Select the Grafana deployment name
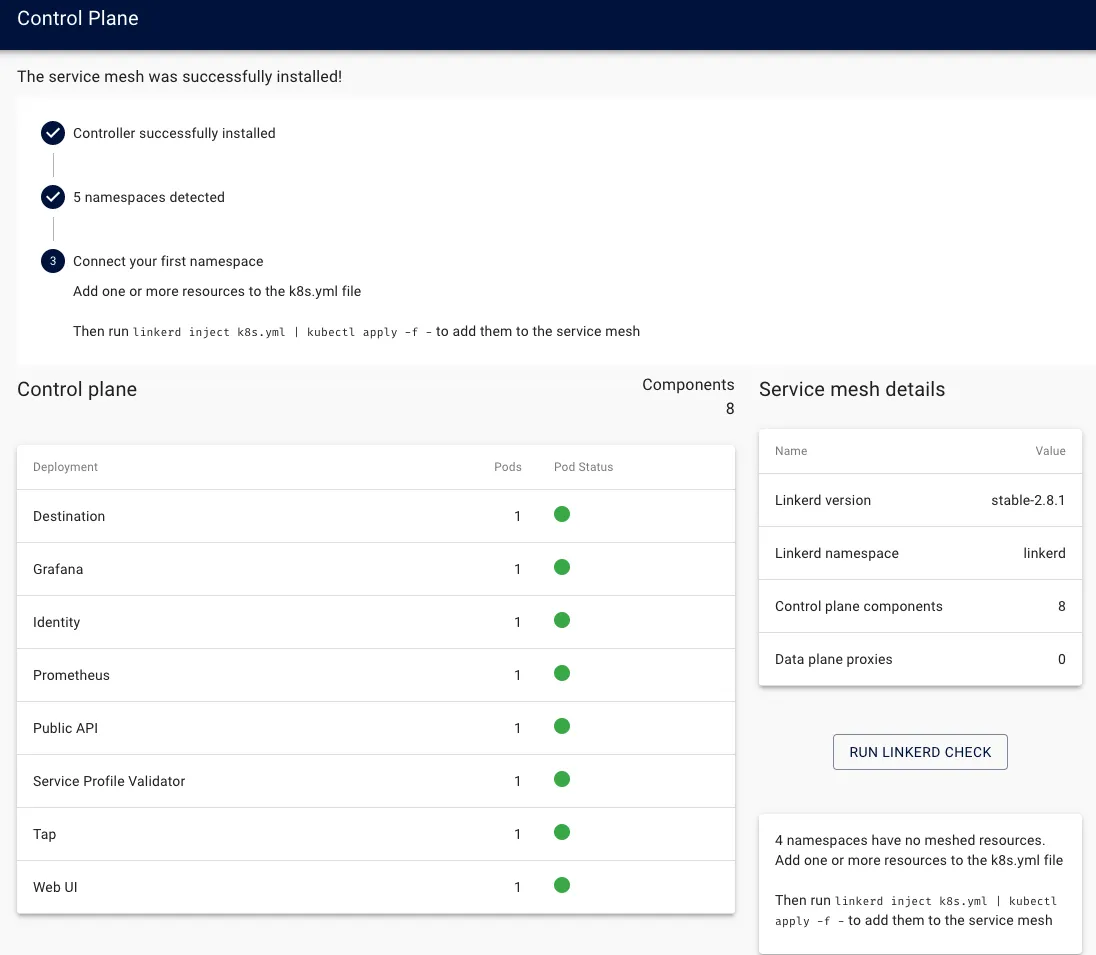 click(x=58, y=569)
